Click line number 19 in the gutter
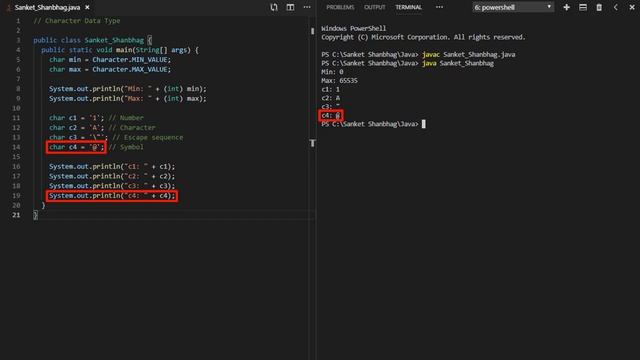640x360 pixels. coord(16,196)
